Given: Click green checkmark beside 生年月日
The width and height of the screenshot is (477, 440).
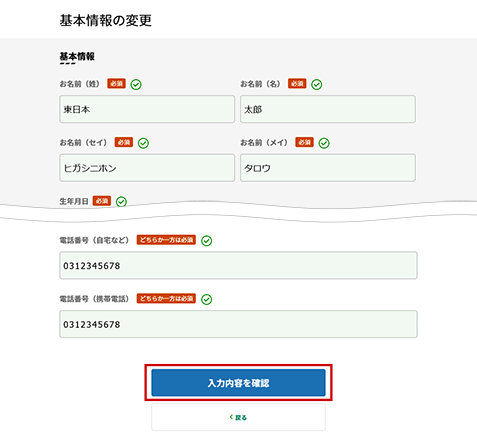Looking at the screenshot, I should pos(121,202).
